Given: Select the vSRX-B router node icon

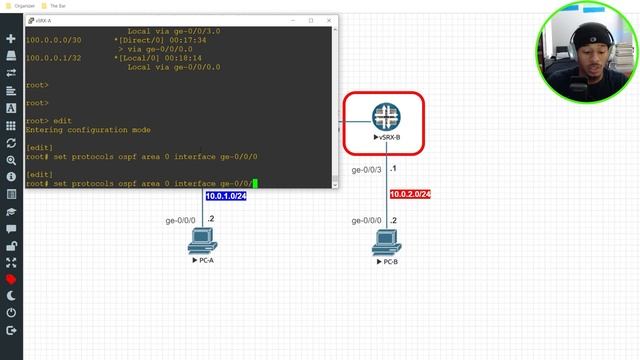Looking at the screenshot, I should click(x=386, y=117).
